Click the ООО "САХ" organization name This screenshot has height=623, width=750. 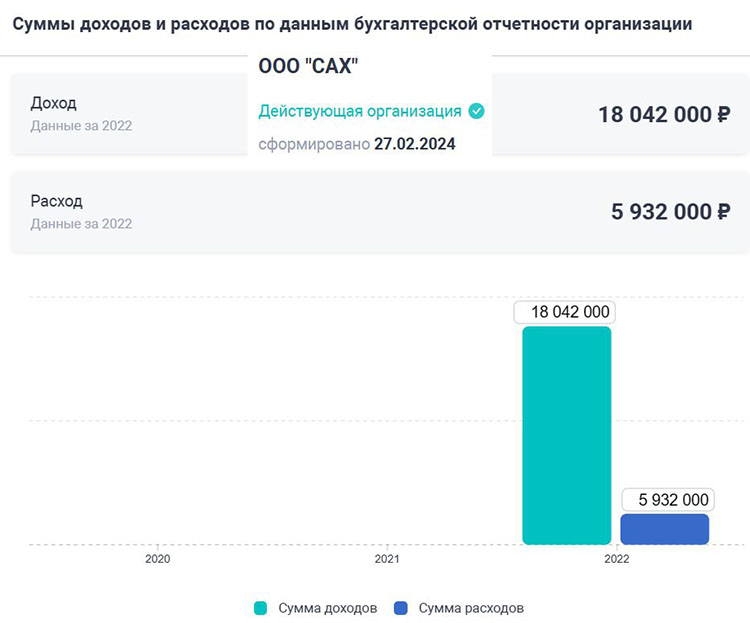tap(308, 66)
